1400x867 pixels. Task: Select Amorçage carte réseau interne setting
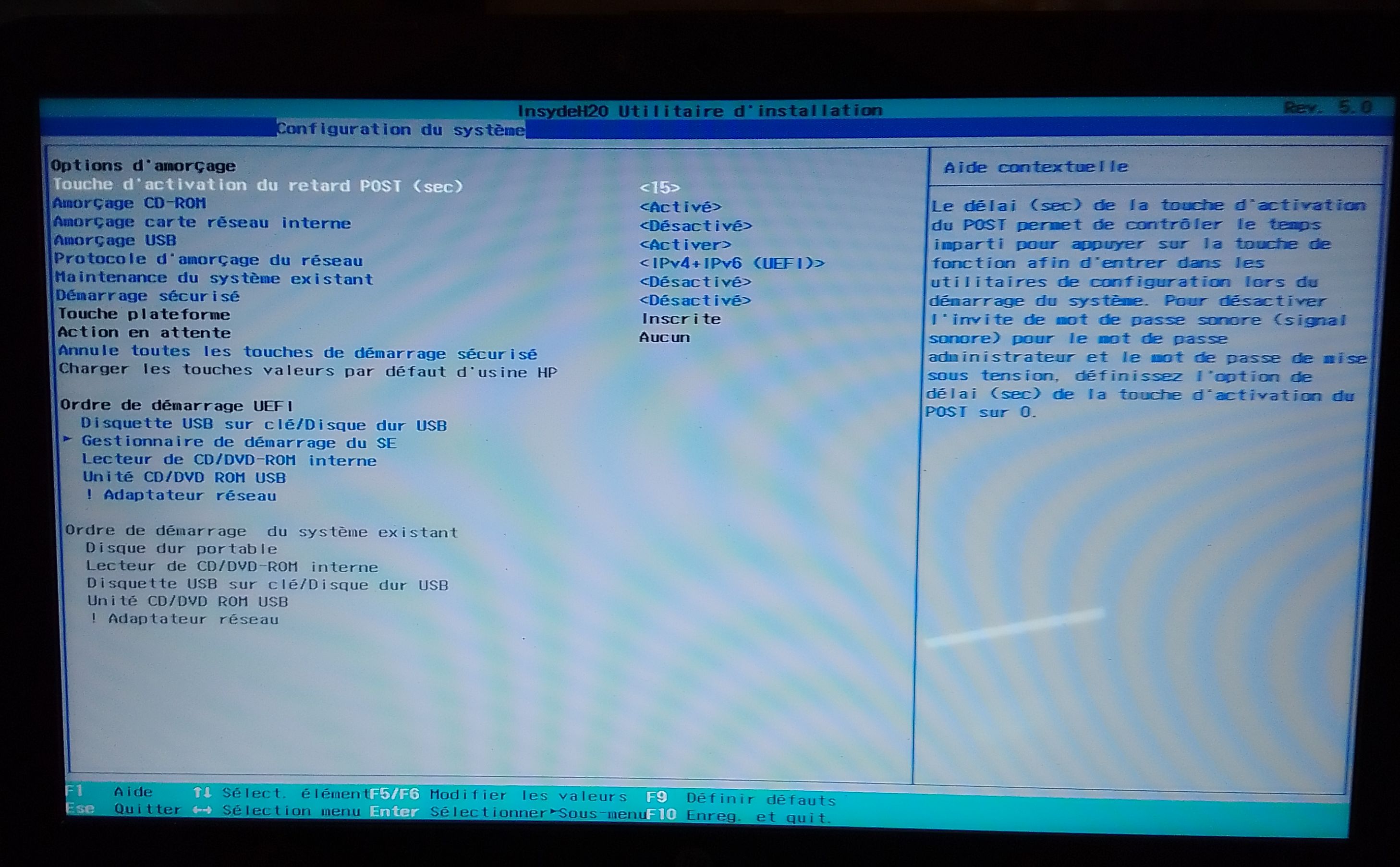pos(202,222)
